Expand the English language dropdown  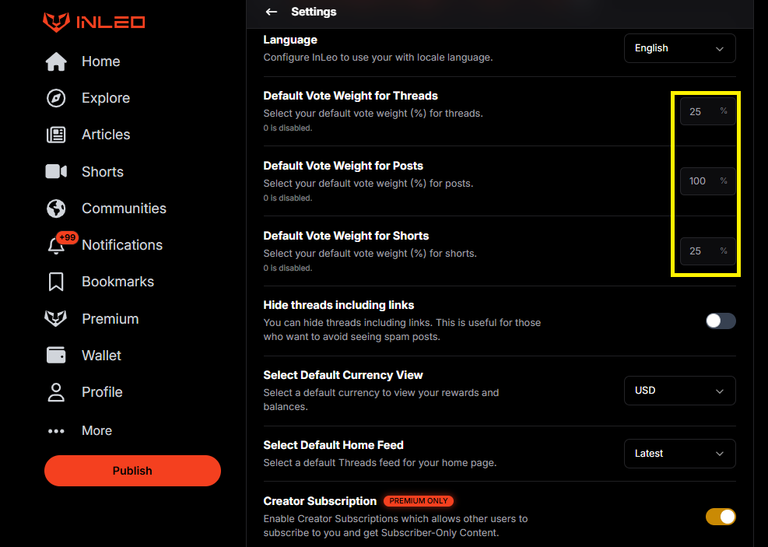(x=679, y=48)
